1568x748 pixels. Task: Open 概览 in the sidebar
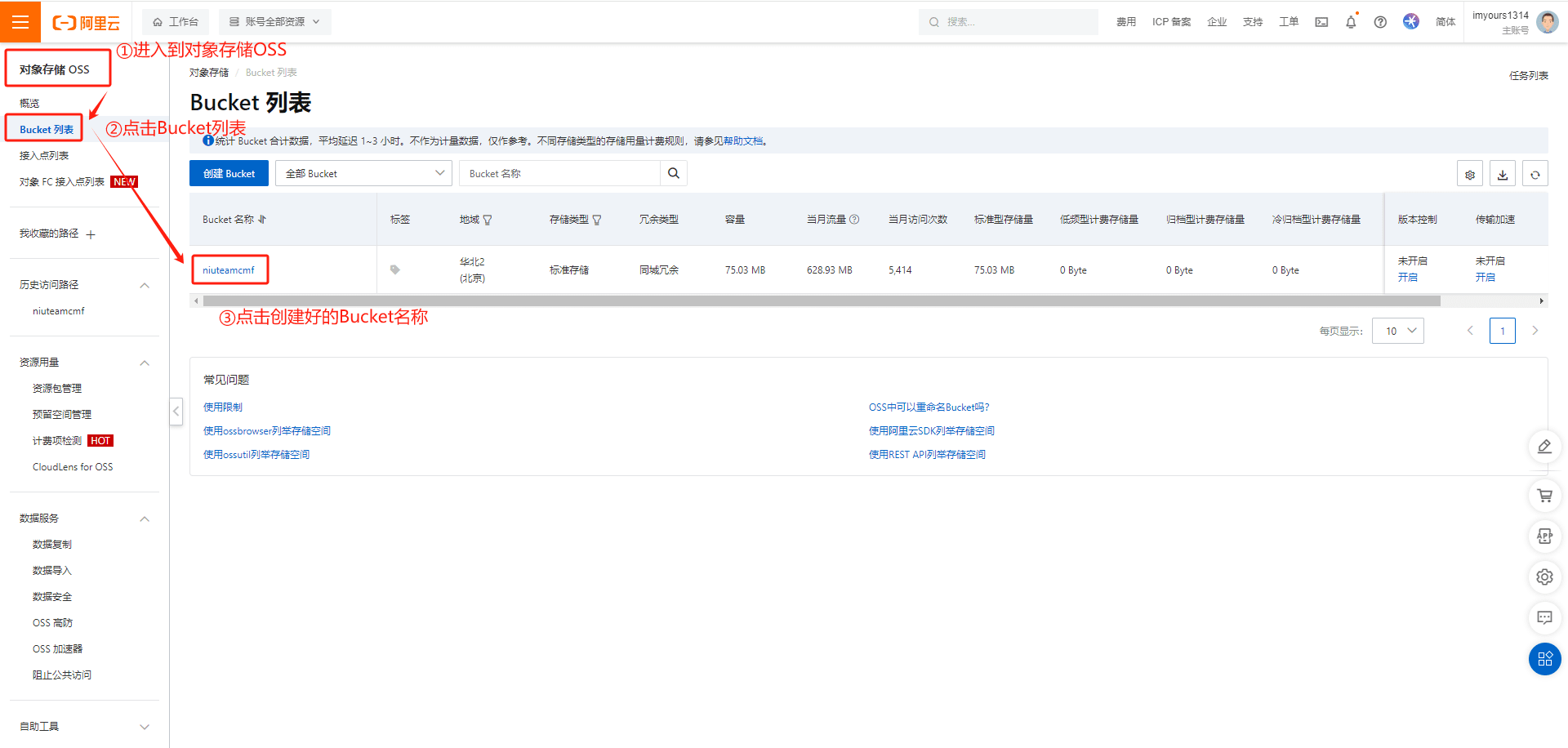29,103
